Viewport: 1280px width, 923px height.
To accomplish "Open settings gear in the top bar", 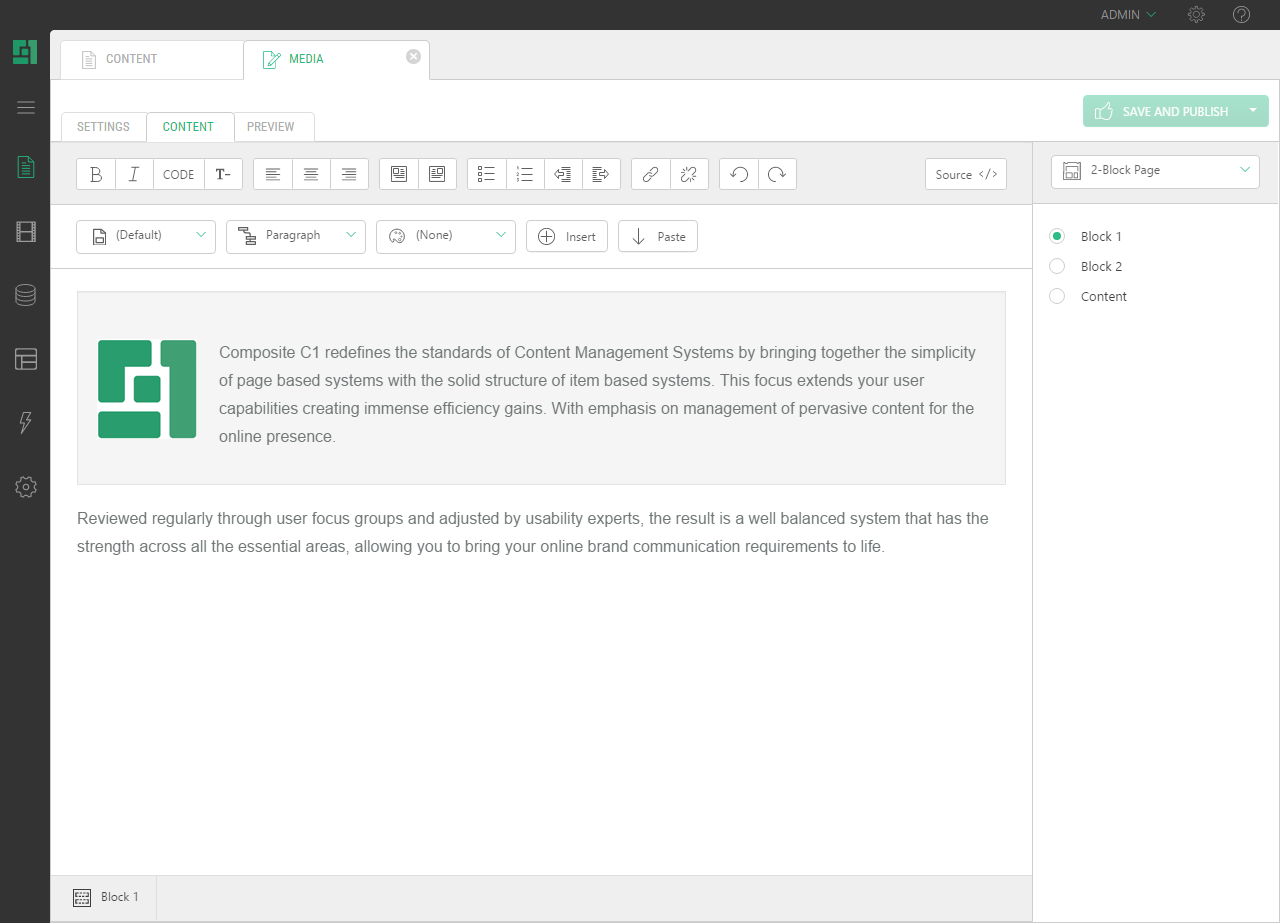I will [1196, 14].
